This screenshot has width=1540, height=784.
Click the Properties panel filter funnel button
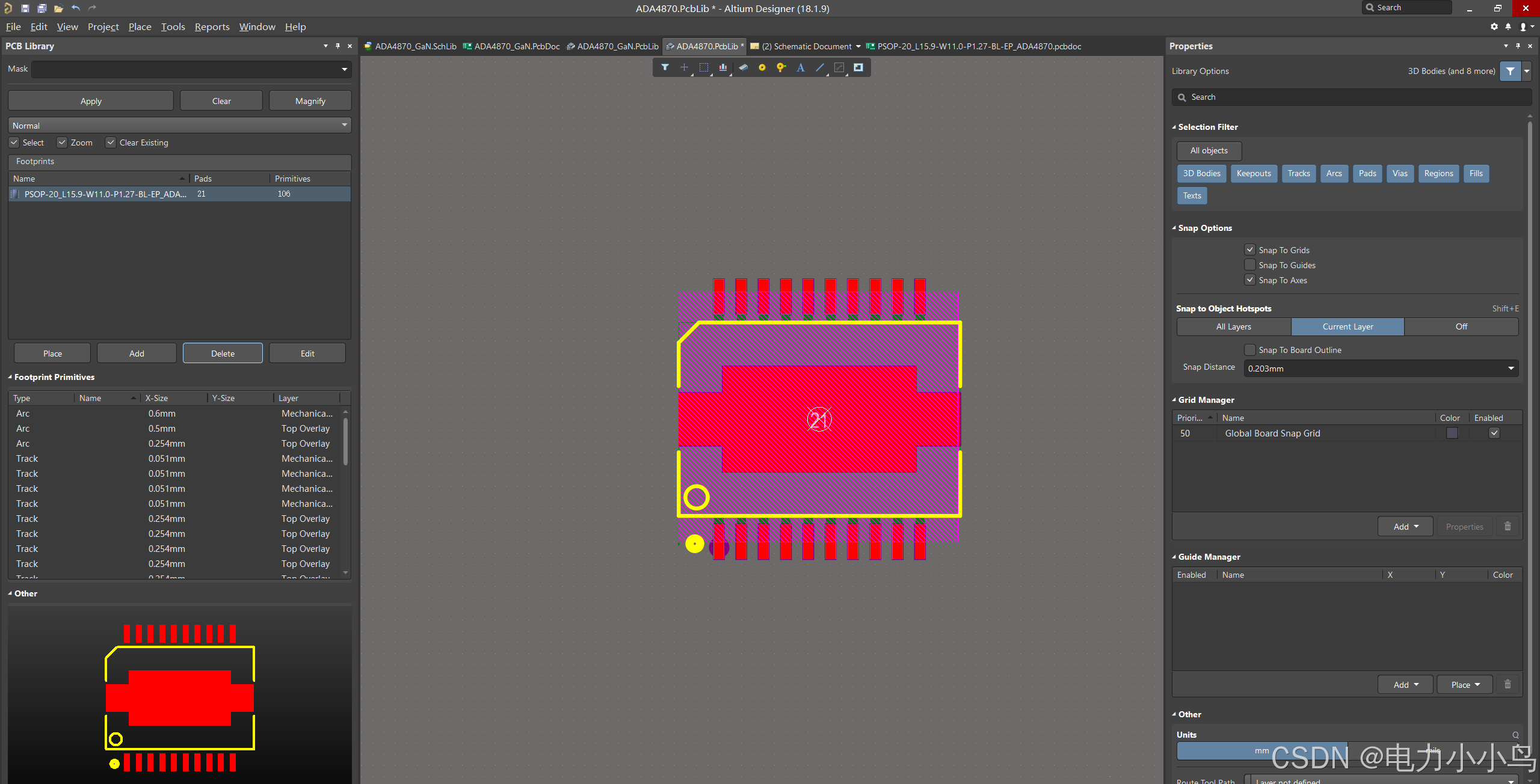coord(1510,71)
